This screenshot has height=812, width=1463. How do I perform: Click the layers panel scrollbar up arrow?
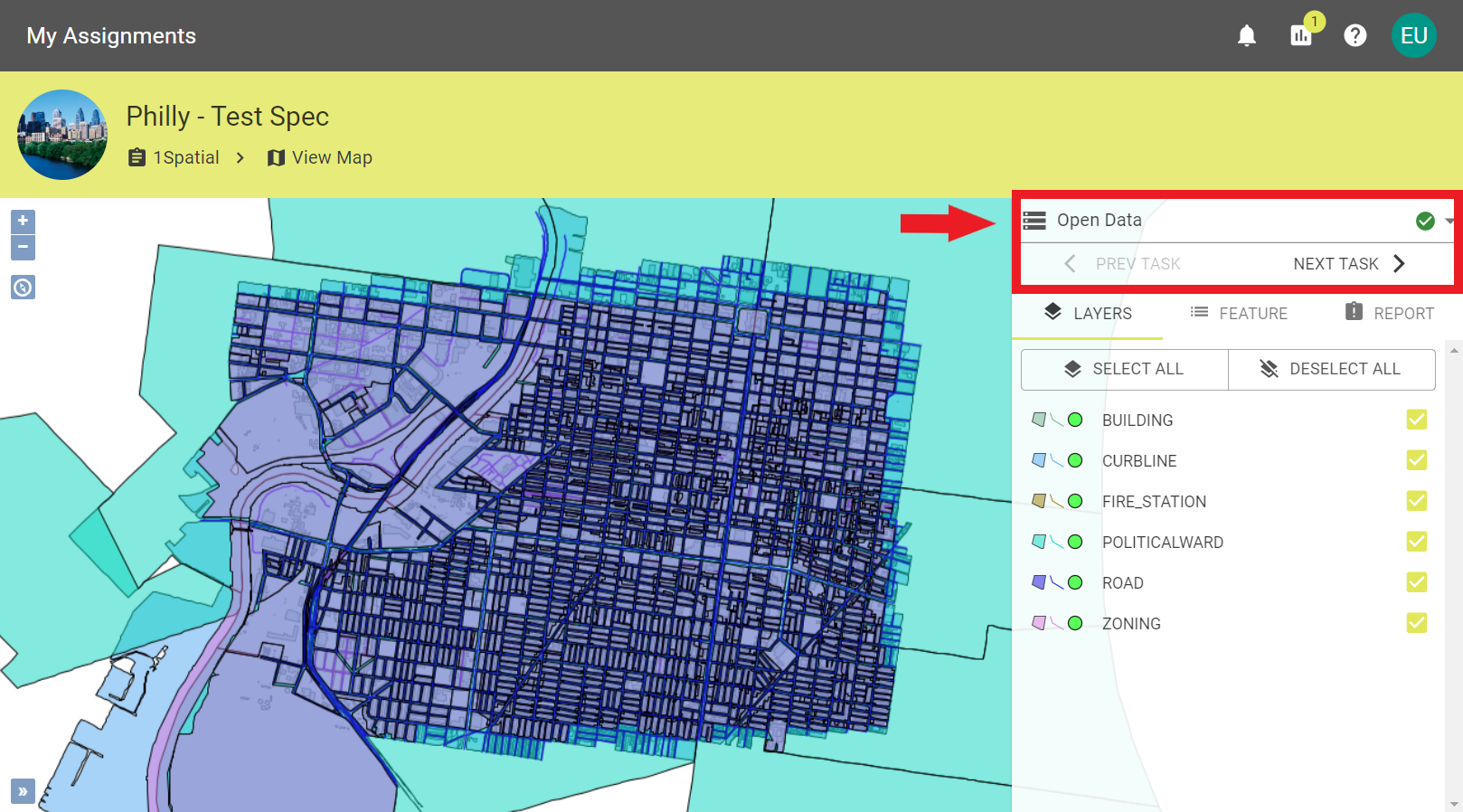click(1454, 350)
